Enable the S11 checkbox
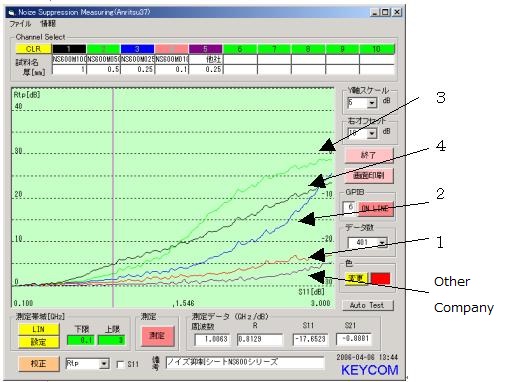The image size is (509, 382). 120,364
